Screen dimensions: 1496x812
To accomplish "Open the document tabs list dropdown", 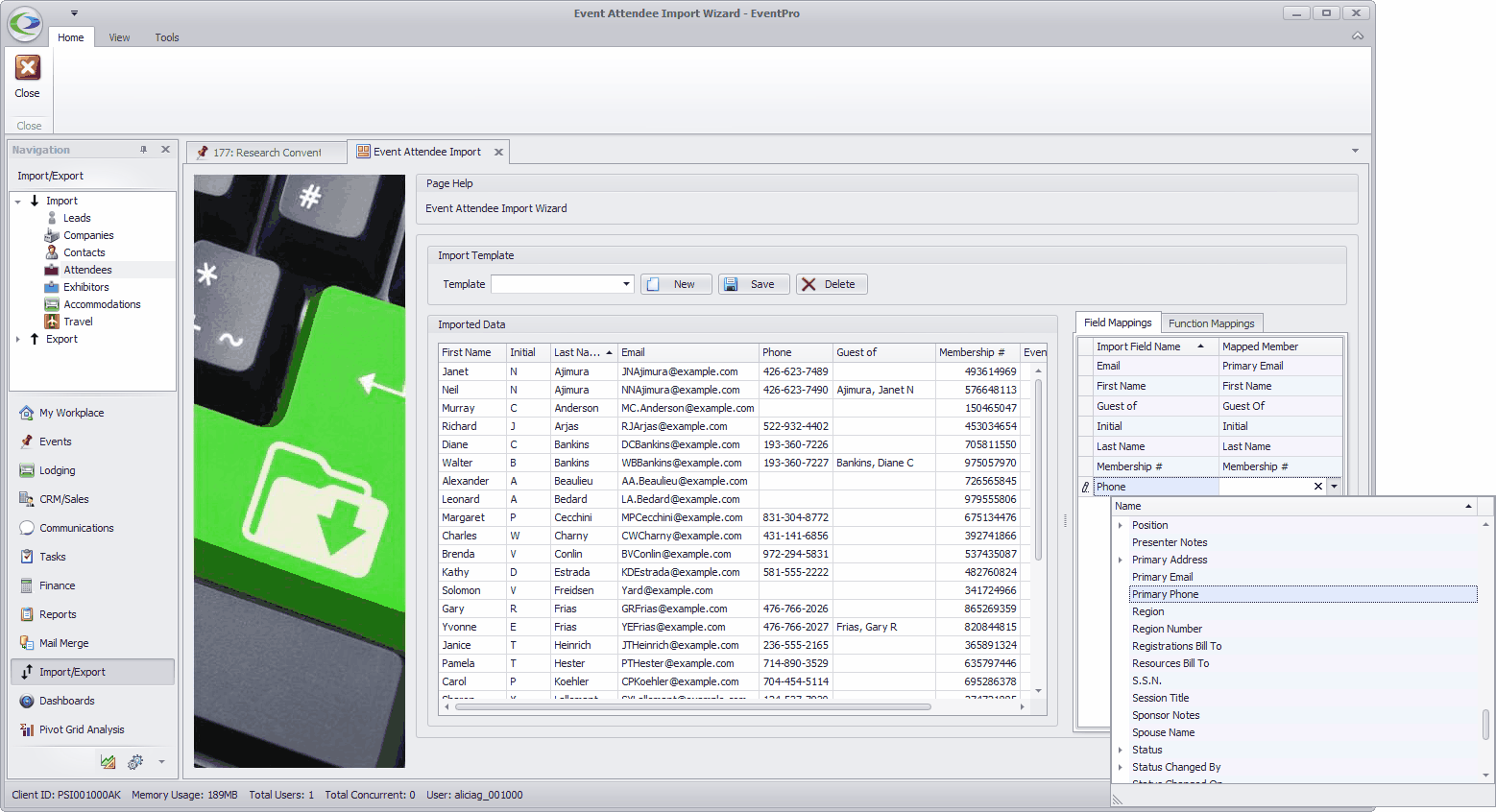I will pos(1355,151).
